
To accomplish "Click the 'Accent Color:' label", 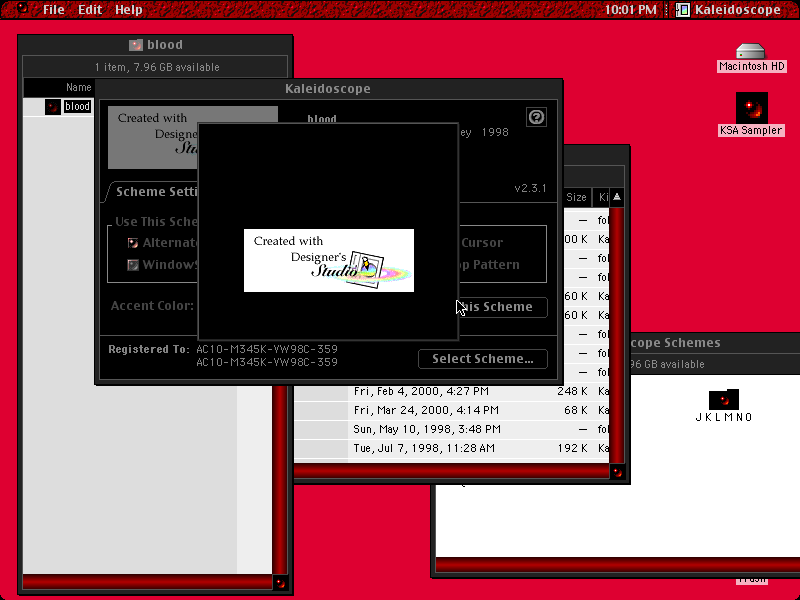I will (152, 306).
